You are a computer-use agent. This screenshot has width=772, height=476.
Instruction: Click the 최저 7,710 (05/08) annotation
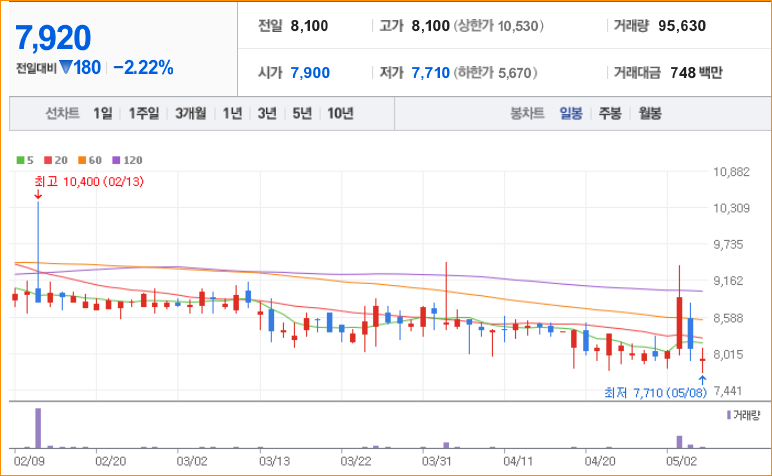point(655,392)
